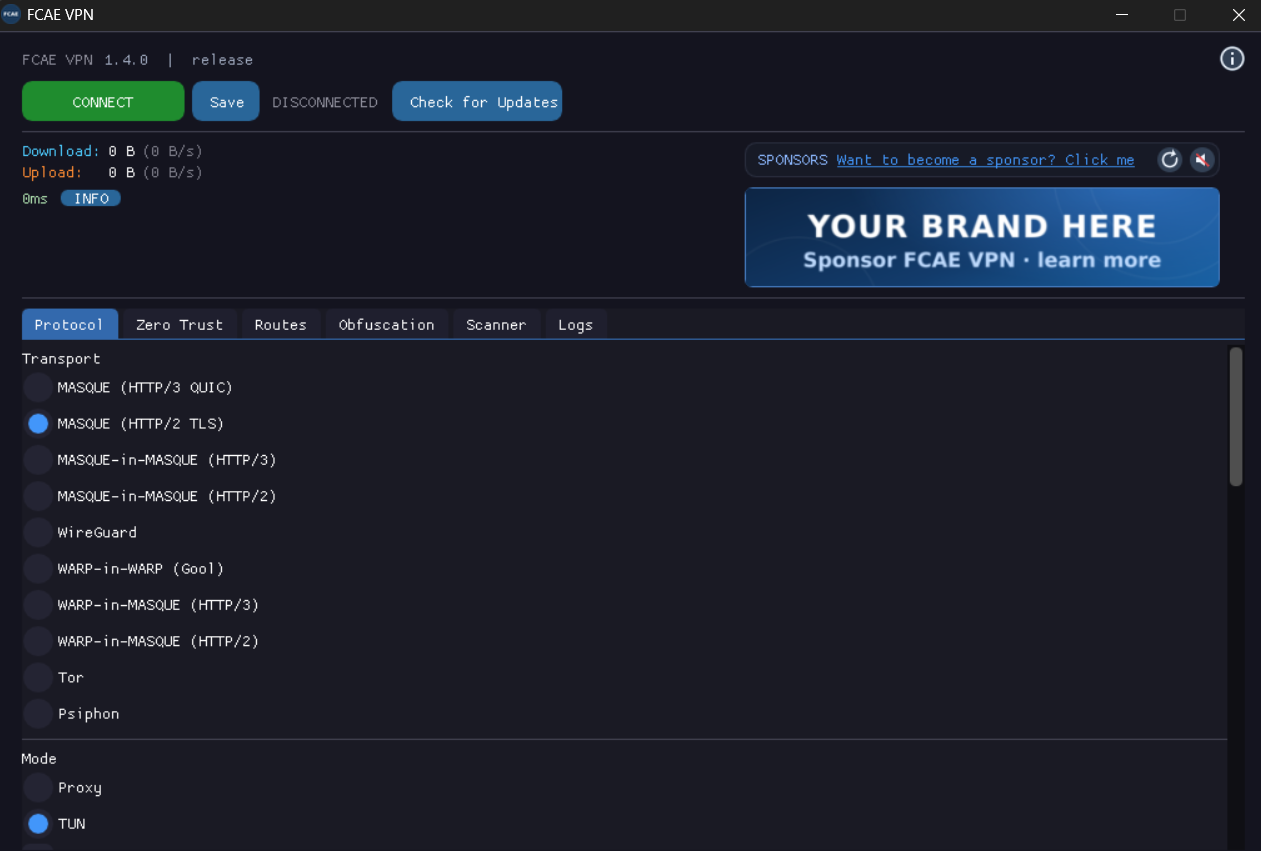The width and height of the screenshot is (1261, 851).
Task: Click the Upload stats label
Action: coord(52,173)
